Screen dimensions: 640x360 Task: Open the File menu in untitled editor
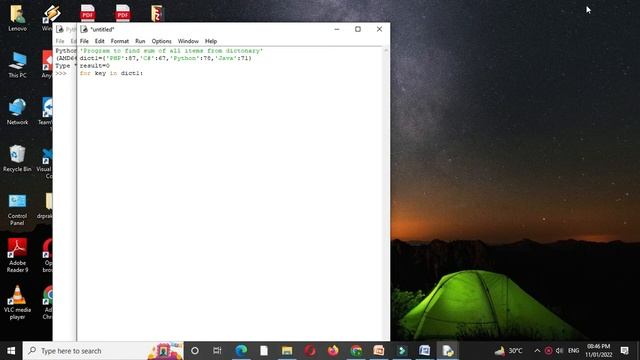coord(84,41)
